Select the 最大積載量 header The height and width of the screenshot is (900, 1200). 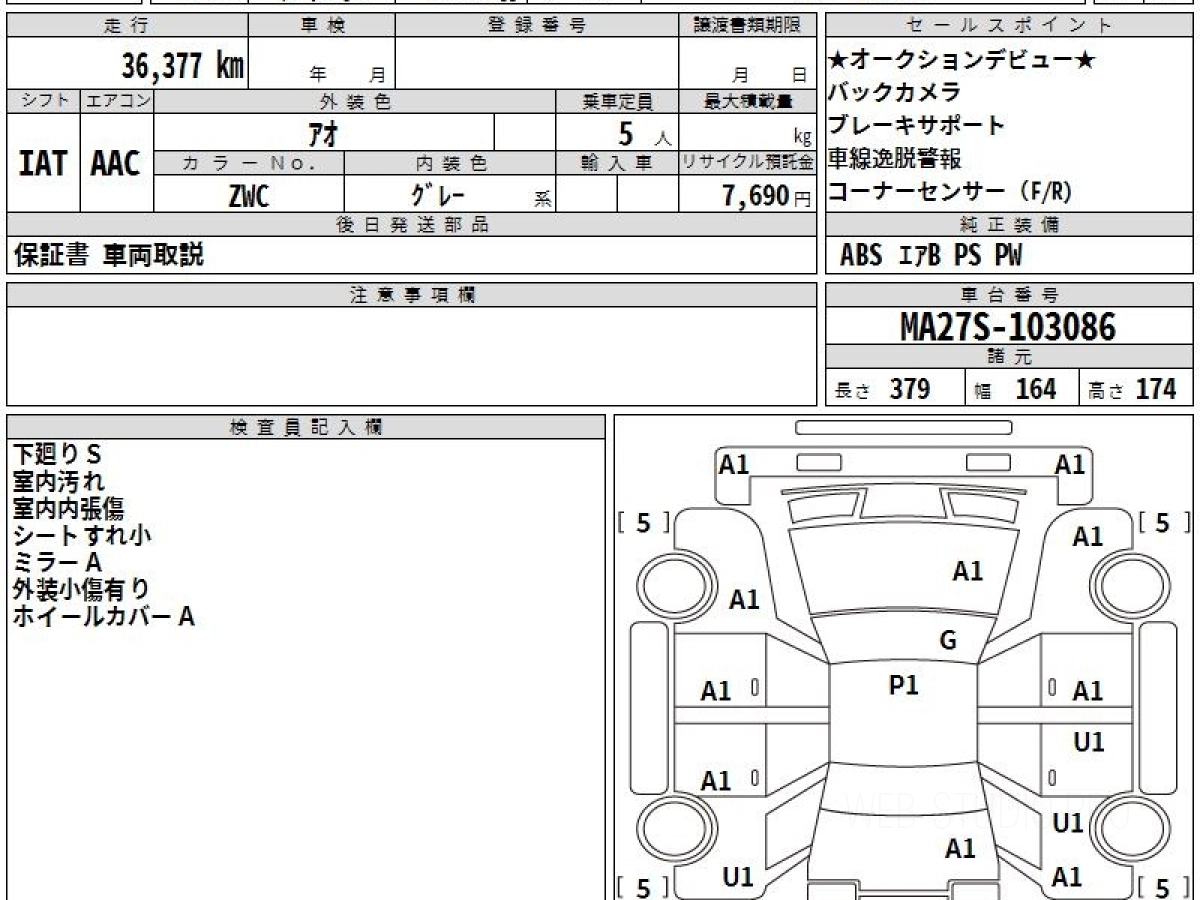(x=747, y=101)
